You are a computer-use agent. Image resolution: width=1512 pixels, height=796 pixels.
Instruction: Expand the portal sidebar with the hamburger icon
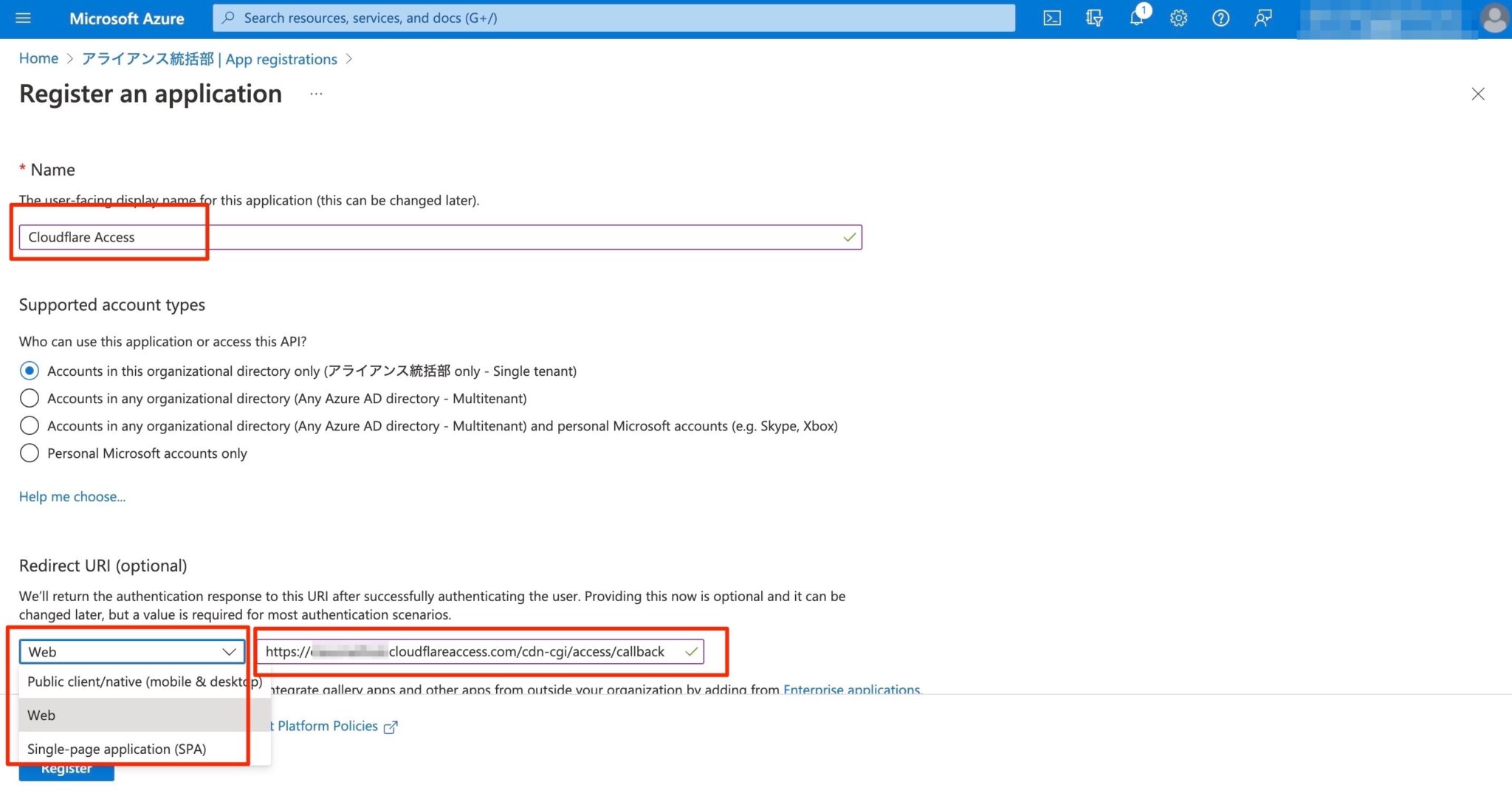23,18
